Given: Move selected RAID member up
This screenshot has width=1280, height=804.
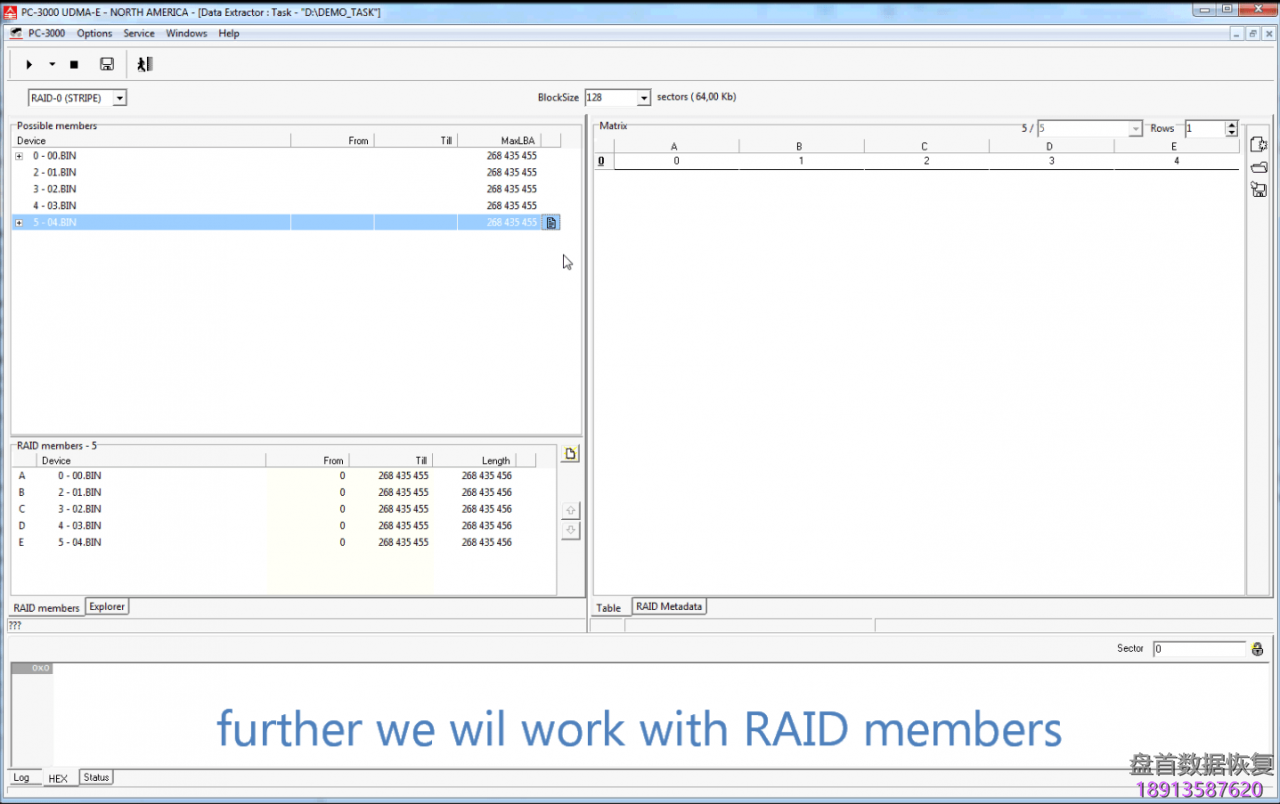Looking at the screenshot, I should (x=570, y=510).
